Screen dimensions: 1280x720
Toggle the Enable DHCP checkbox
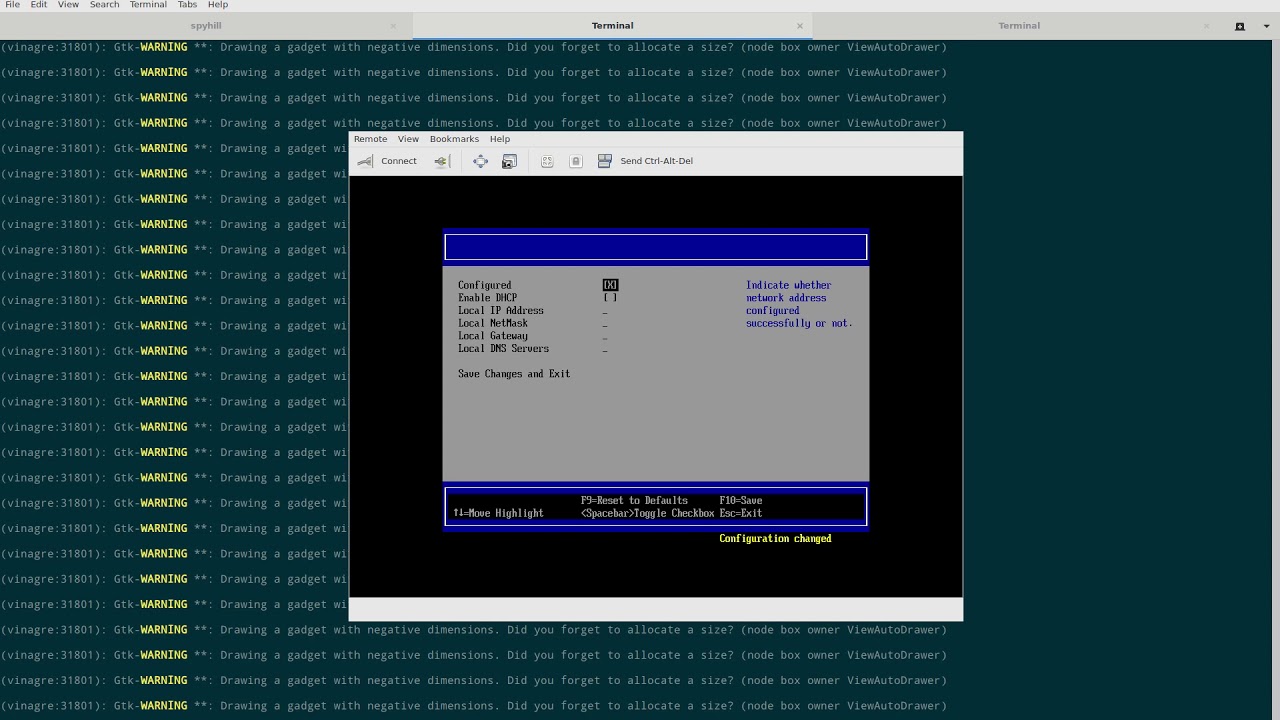click(x=610, y=298)
